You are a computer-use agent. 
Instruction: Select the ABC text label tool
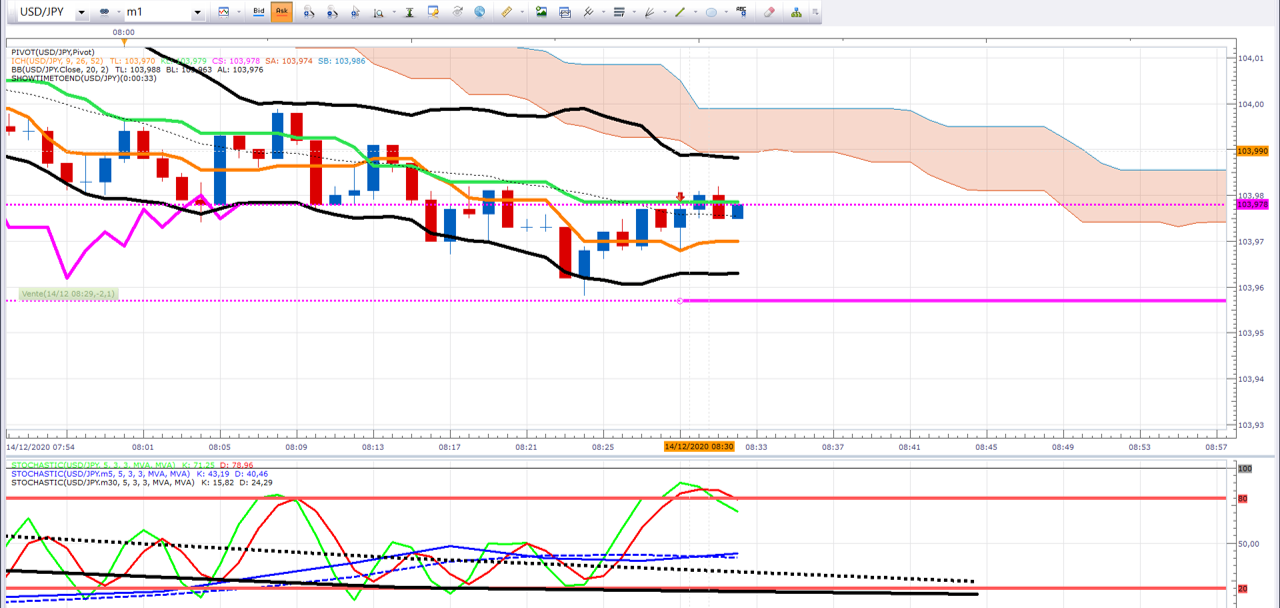(741, 11)
